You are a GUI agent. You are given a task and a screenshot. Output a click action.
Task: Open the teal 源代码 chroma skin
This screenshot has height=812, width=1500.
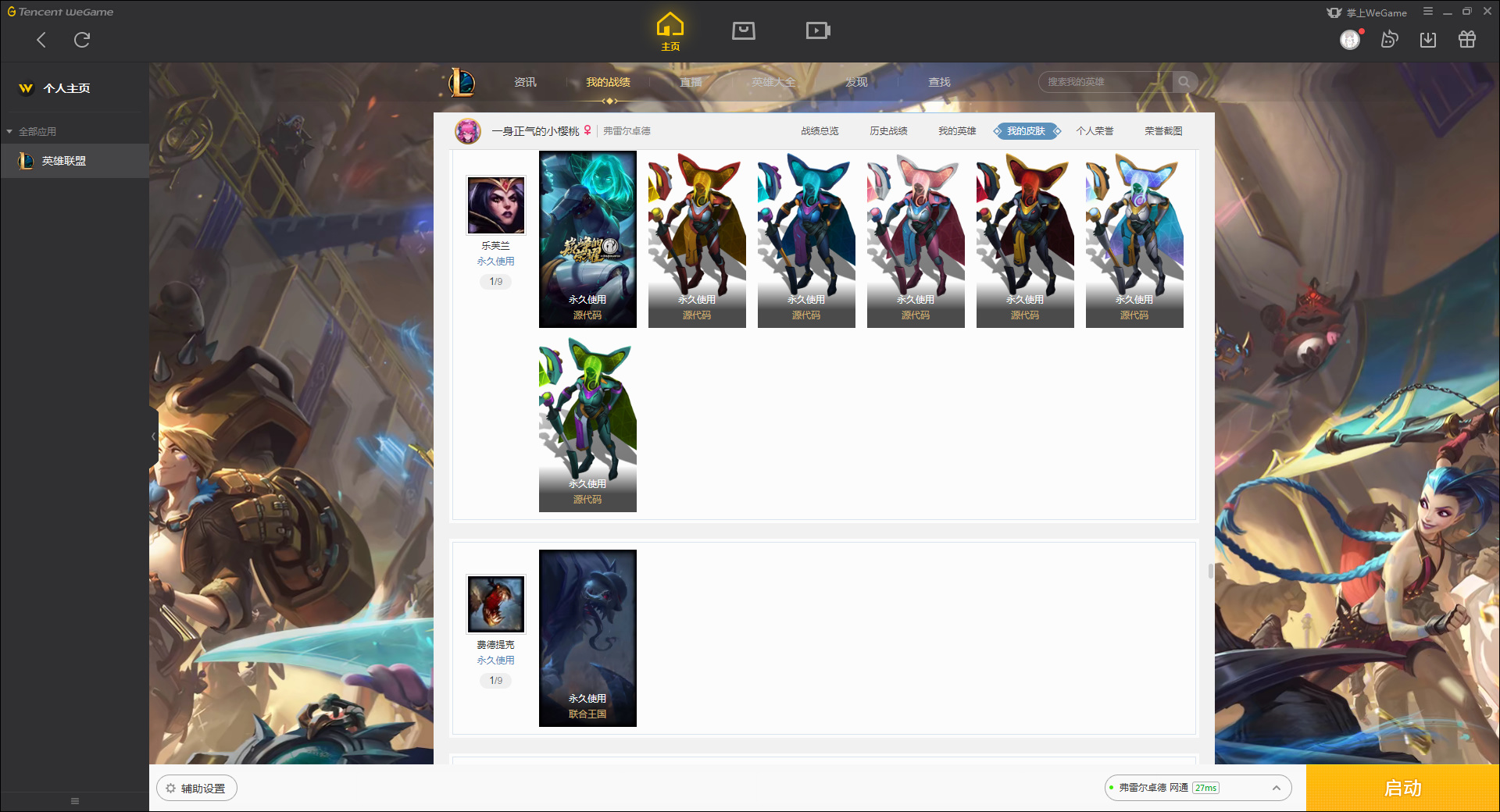tap(806, 239)
